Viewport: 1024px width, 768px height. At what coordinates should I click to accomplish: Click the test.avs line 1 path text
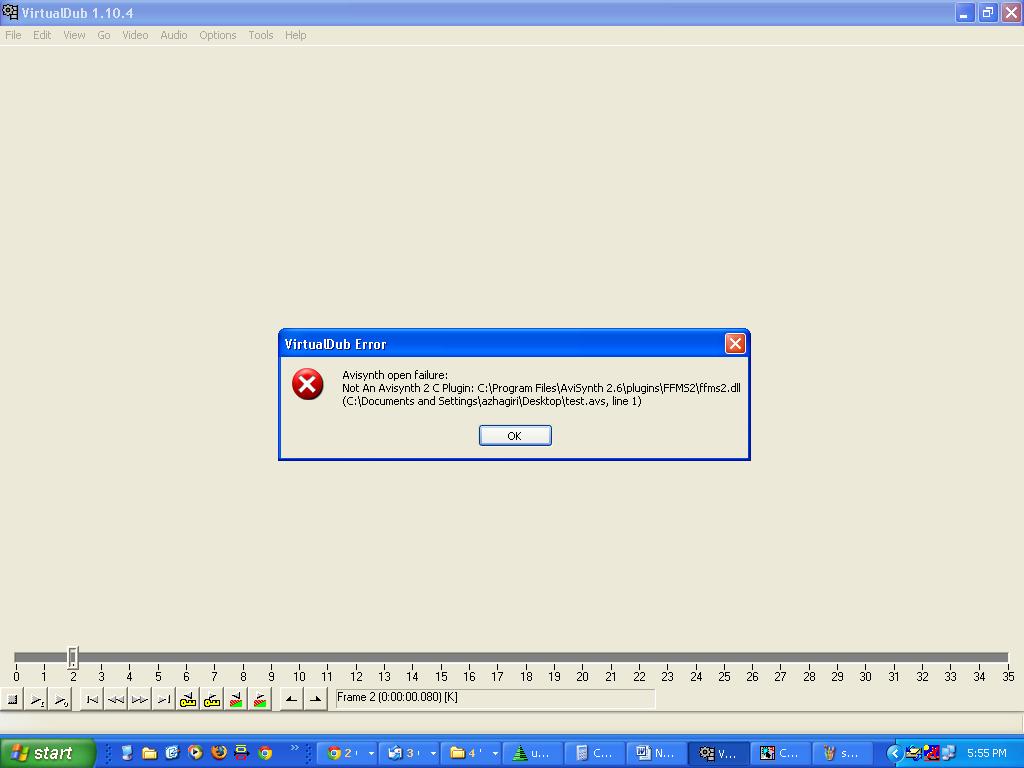492,401
